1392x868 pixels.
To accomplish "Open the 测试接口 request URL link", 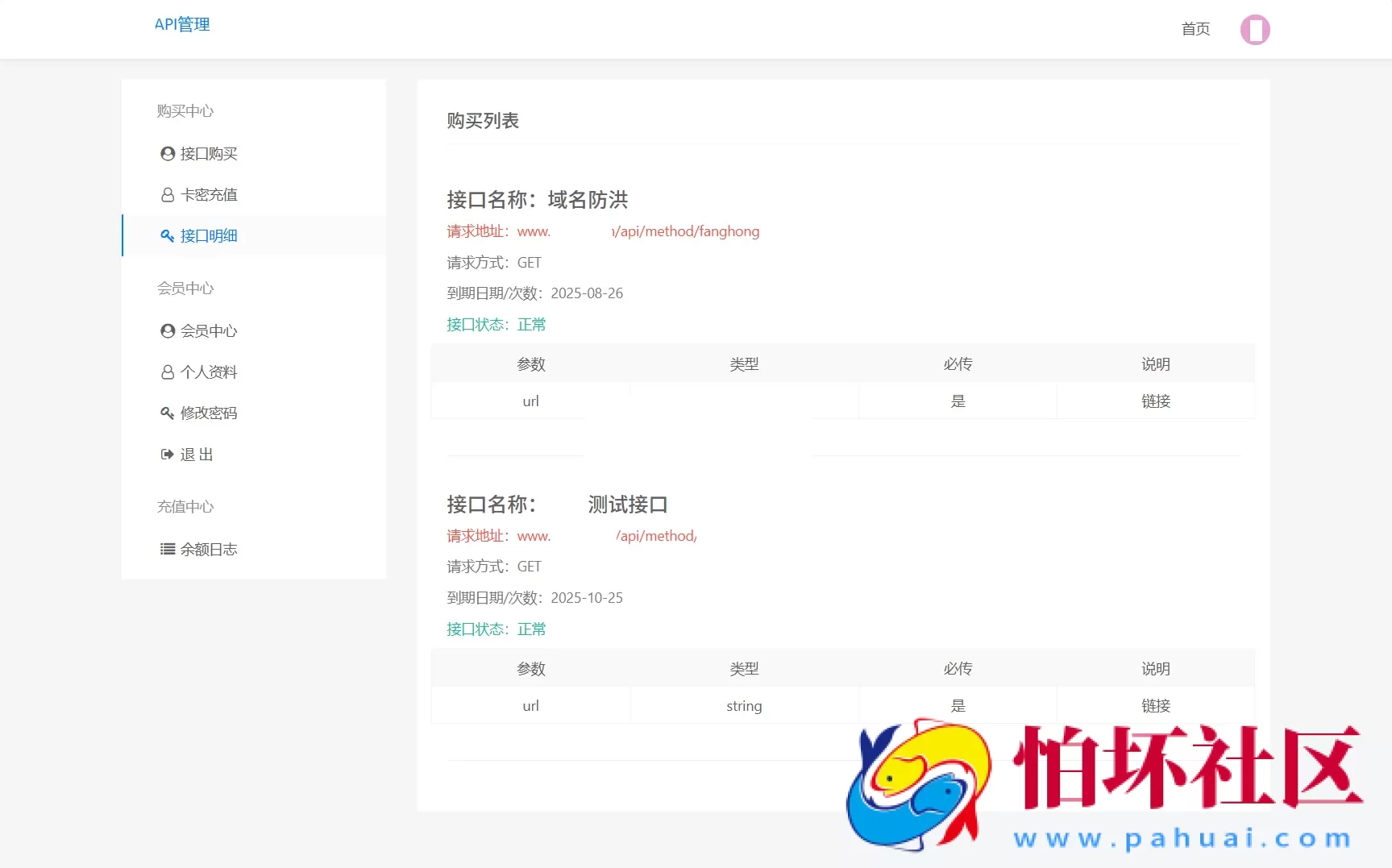I will coord(608,535).
